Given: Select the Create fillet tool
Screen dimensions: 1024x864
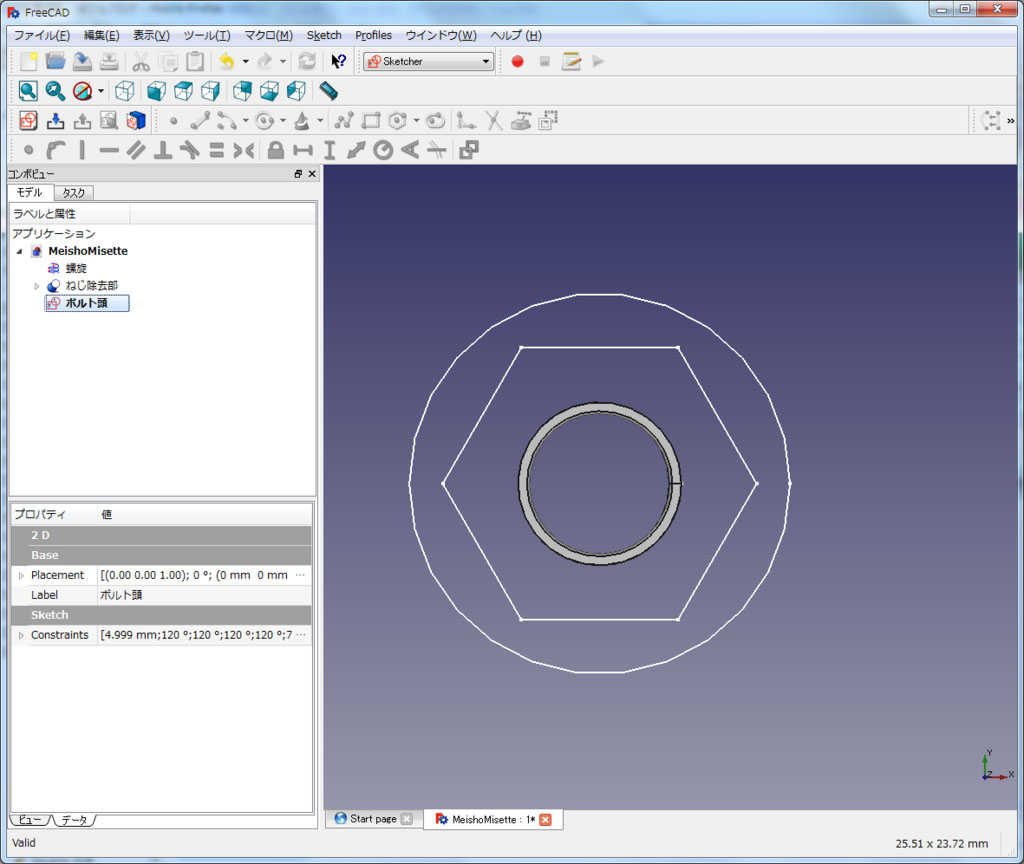Looking at the screenshot, I should (x=466, y=121).
